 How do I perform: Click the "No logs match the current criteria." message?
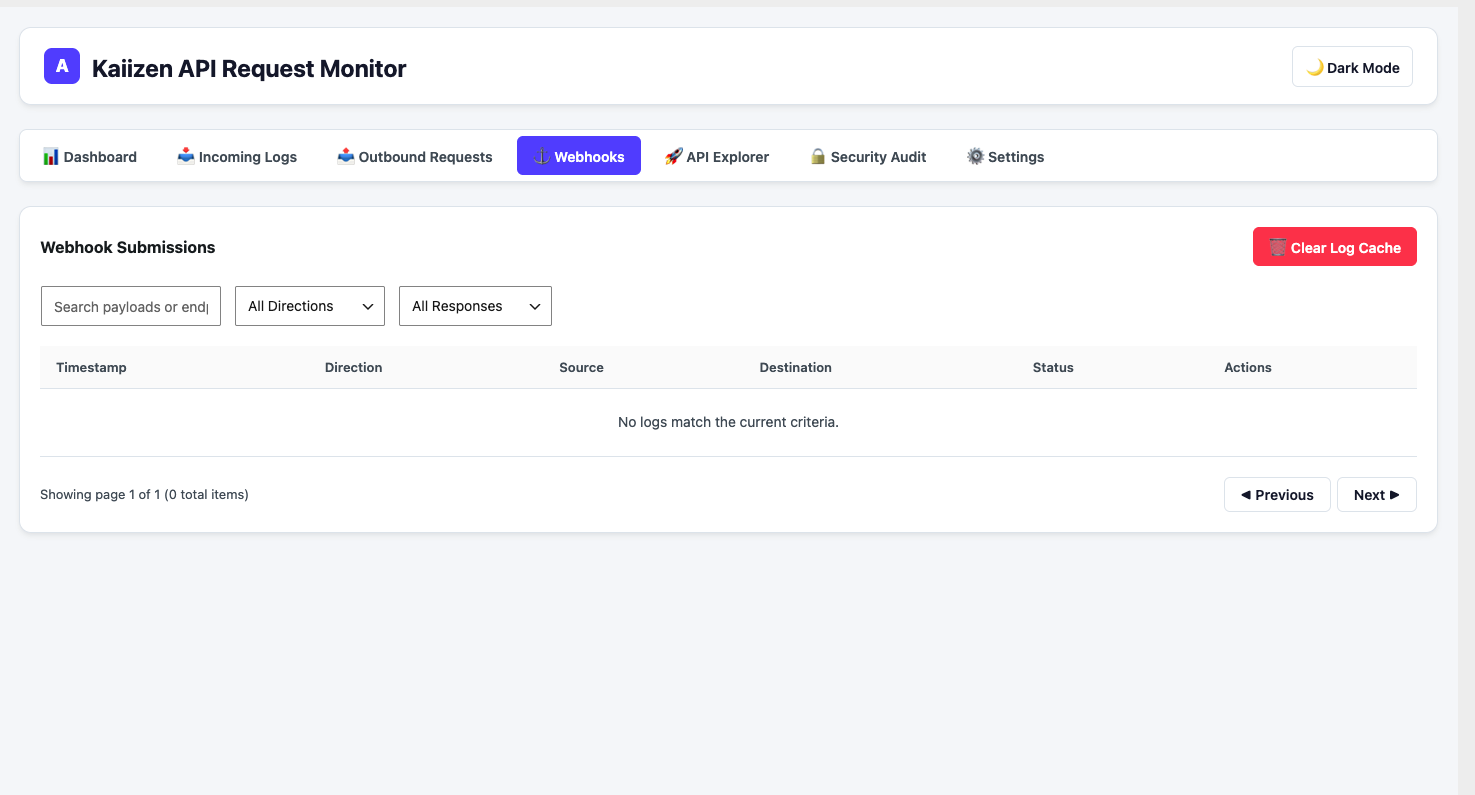point(728,422)
